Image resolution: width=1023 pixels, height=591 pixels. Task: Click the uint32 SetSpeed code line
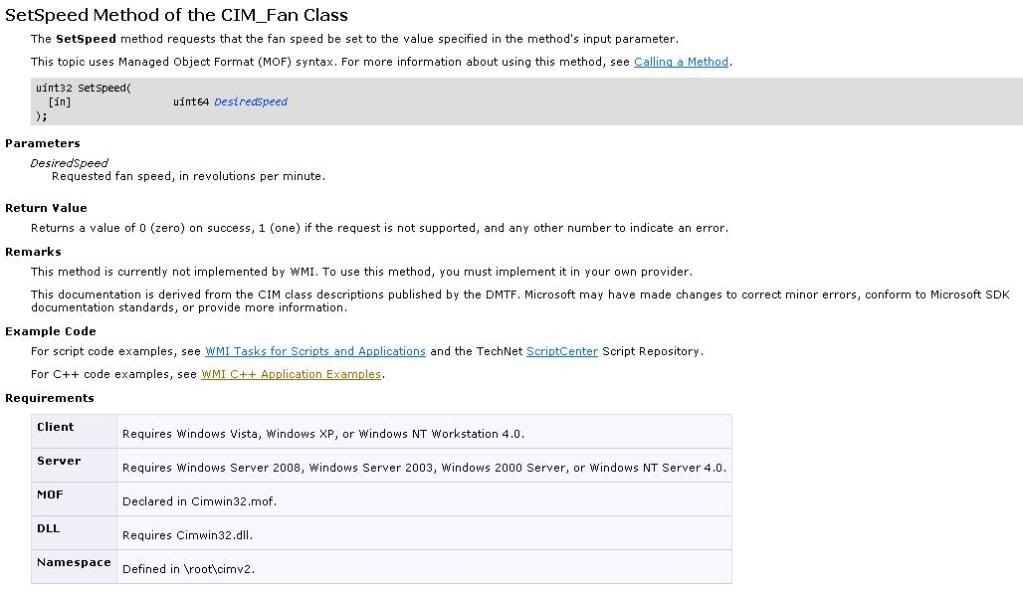point(84,88)
